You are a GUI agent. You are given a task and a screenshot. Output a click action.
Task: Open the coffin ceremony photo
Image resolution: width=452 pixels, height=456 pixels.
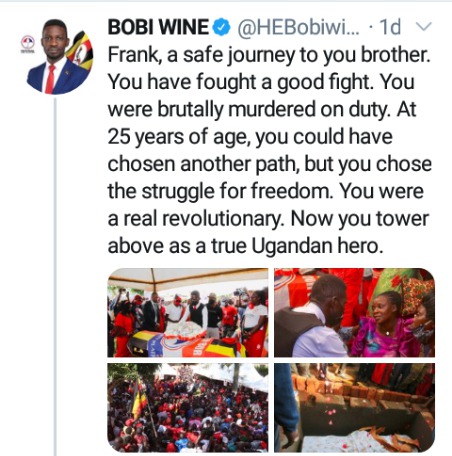(188, 313)
